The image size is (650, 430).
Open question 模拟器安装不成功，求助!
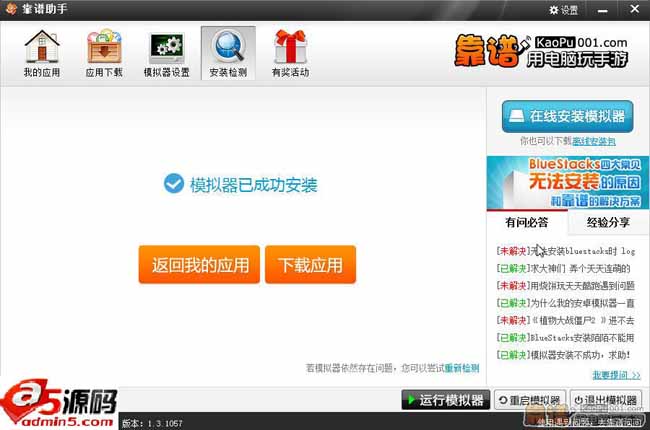563,355
